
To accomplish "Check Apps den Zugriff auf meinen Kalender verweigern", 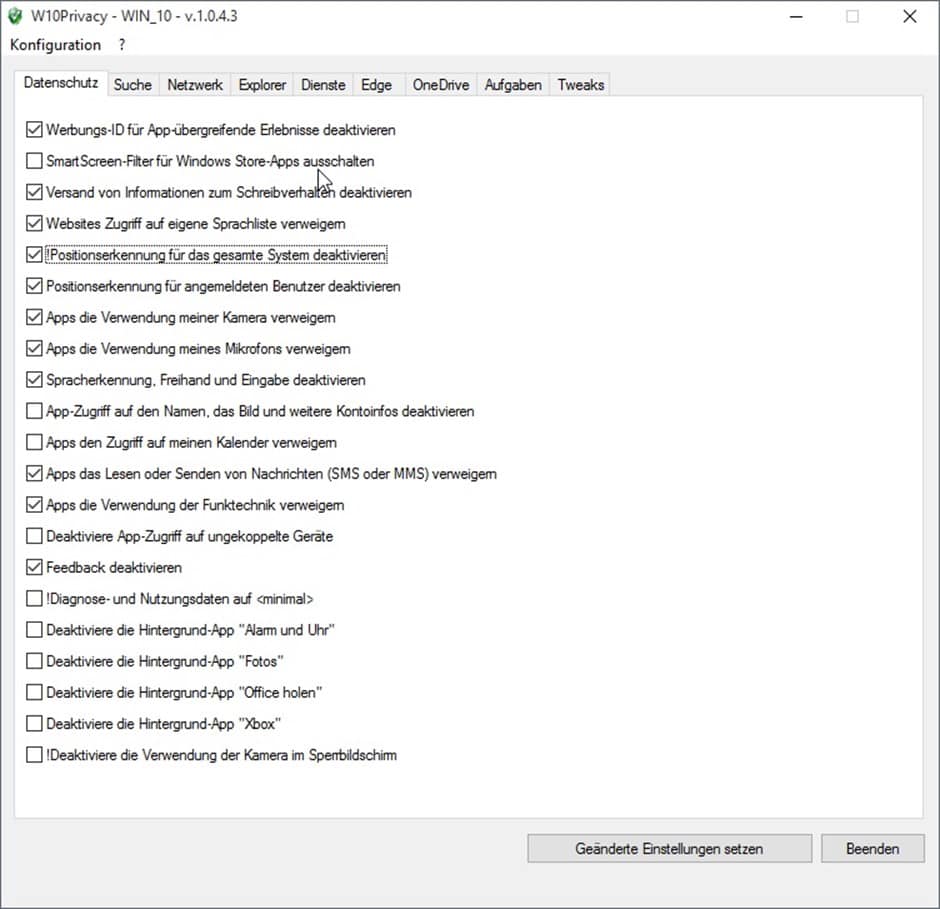I will click(x=35, y=443).
